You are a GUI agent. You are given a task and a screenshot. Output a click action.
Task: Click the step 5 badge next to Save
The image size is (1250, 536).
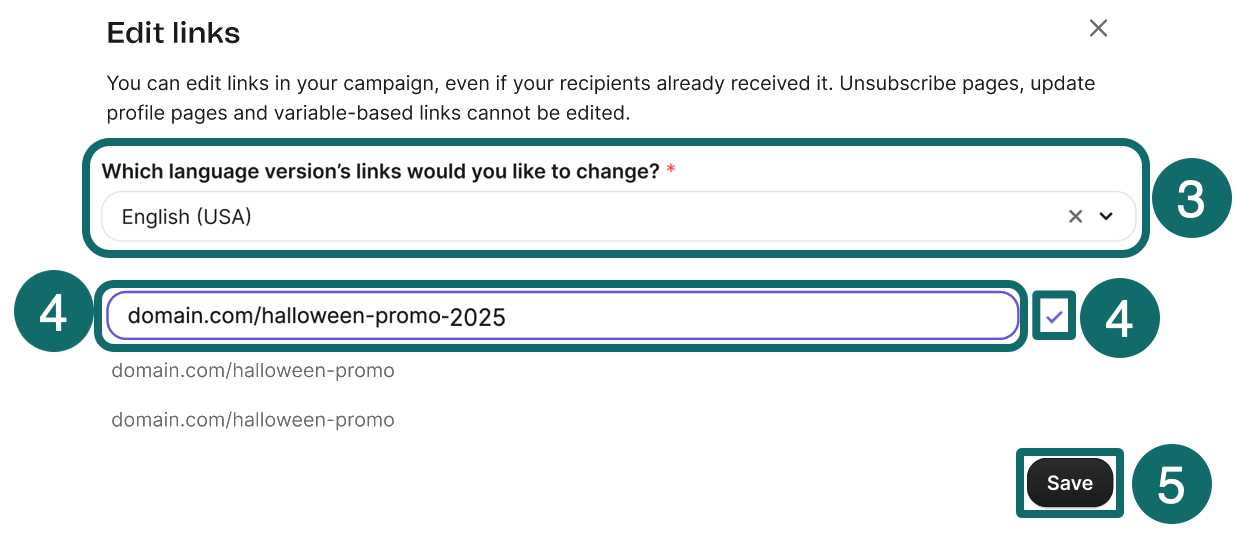click(1170, 485)
